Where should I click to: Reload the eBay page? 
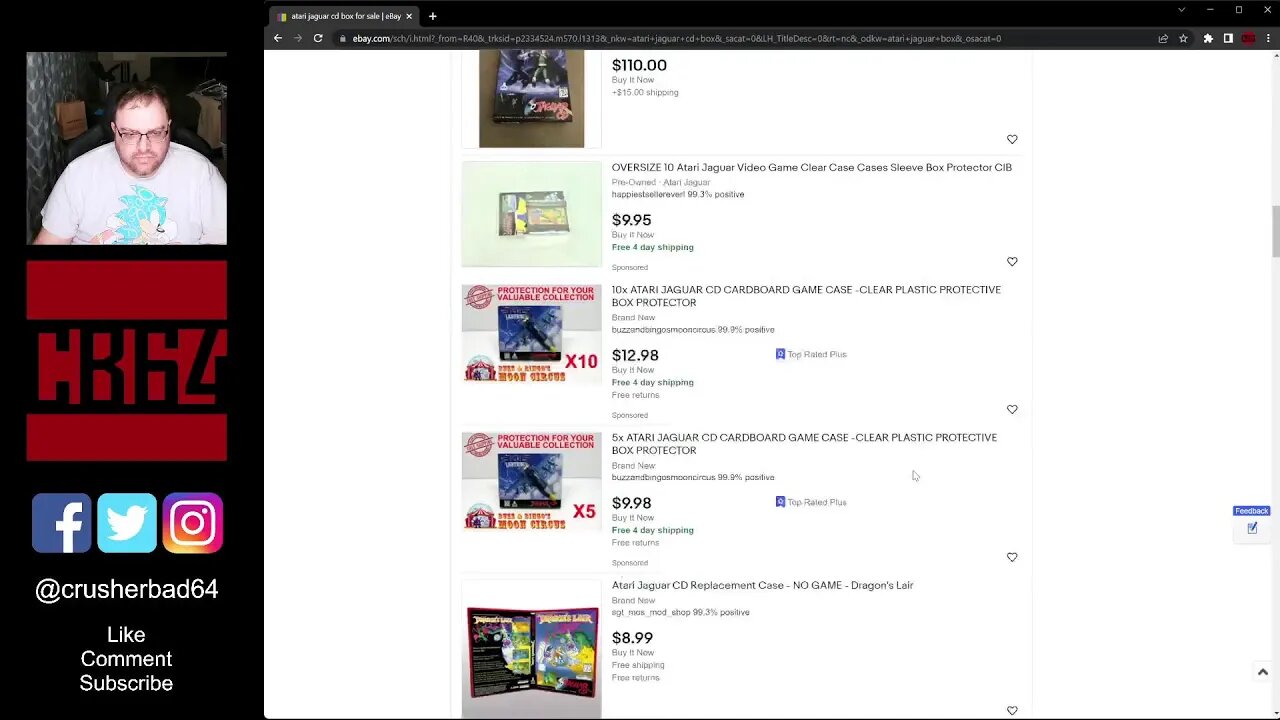click(x=318, y=38)
